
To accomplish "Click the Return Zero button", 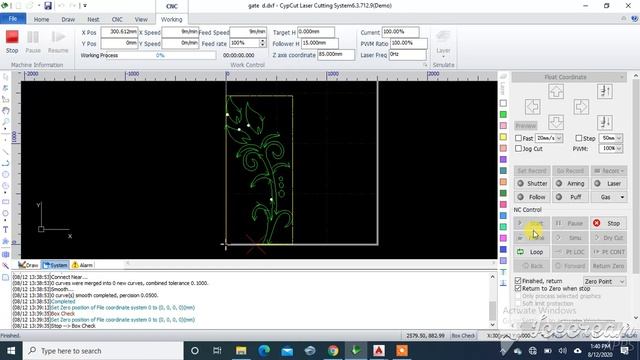I will pyautogui.click(x=609, y=266).
